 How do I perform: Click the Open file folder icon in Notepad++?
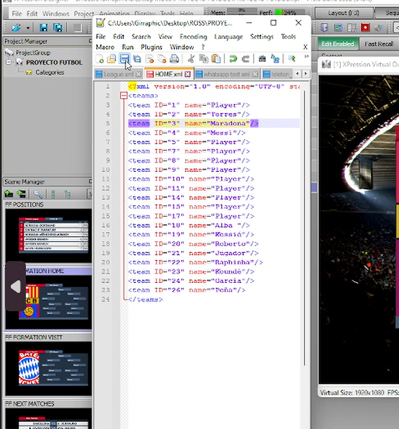111,59
